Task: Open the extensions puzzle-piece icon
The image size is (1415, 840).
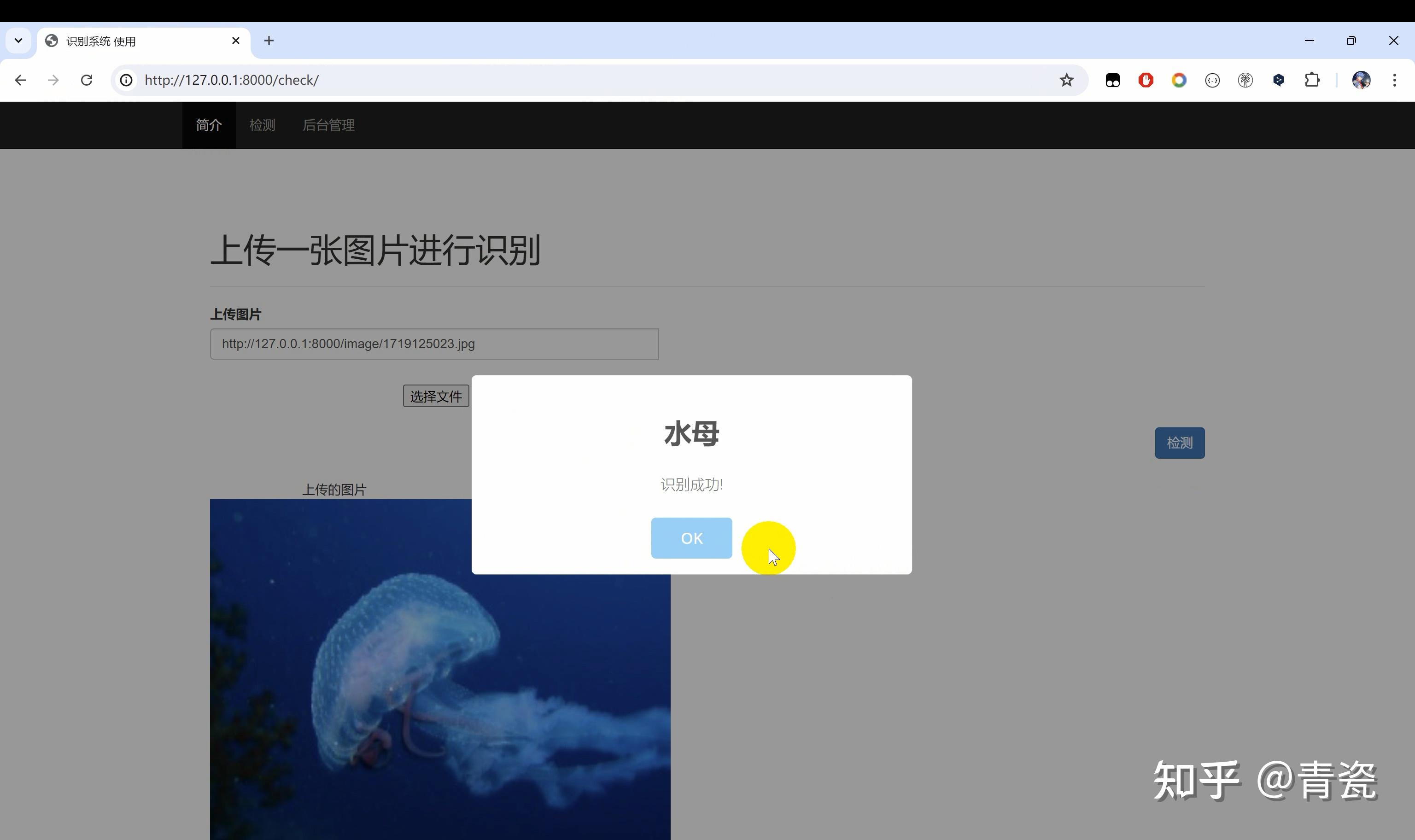Action: pos(1313,80)
